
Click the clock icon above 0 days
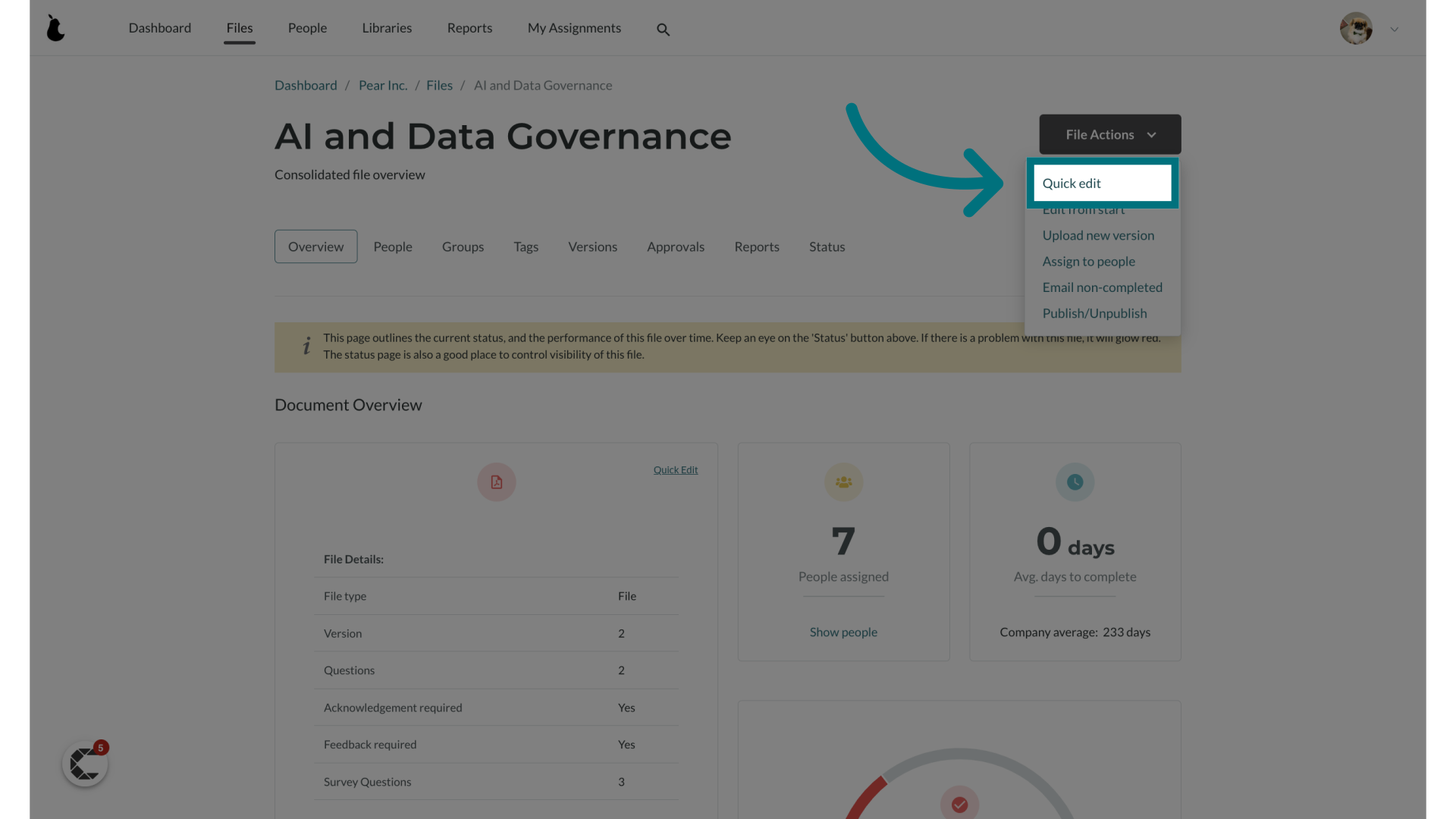point(1075,482)
